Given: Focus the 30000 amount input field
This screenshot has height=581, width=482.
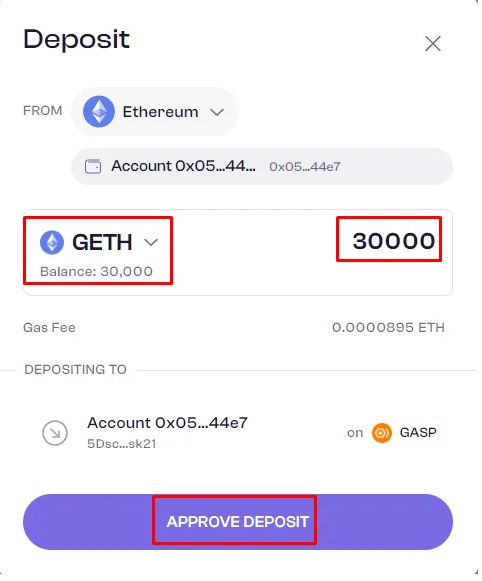Looking at the screenshot, I should [393, 241].
